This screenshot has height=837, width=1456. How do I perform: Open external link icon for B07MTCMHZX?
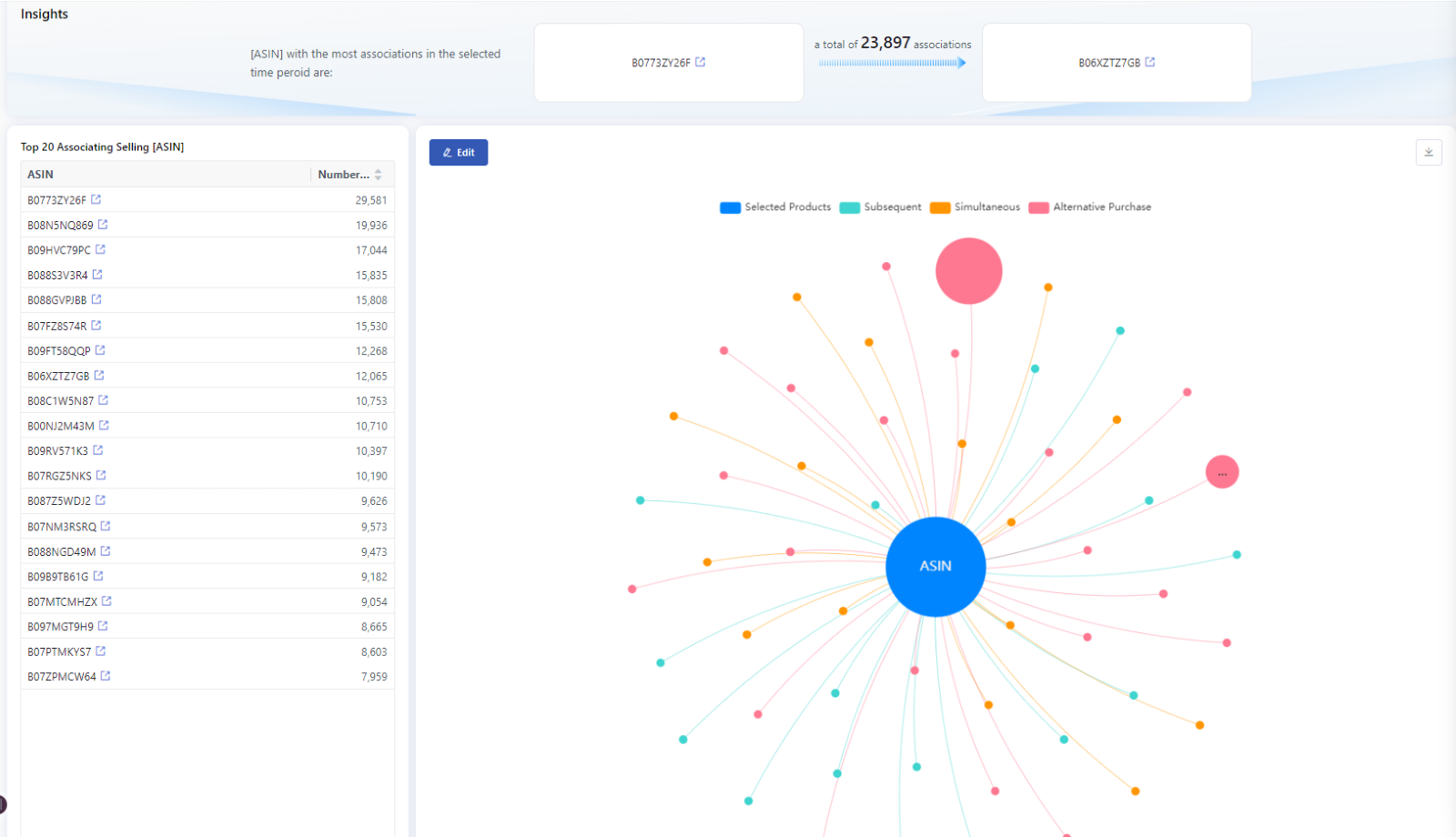tap(106, 600)
